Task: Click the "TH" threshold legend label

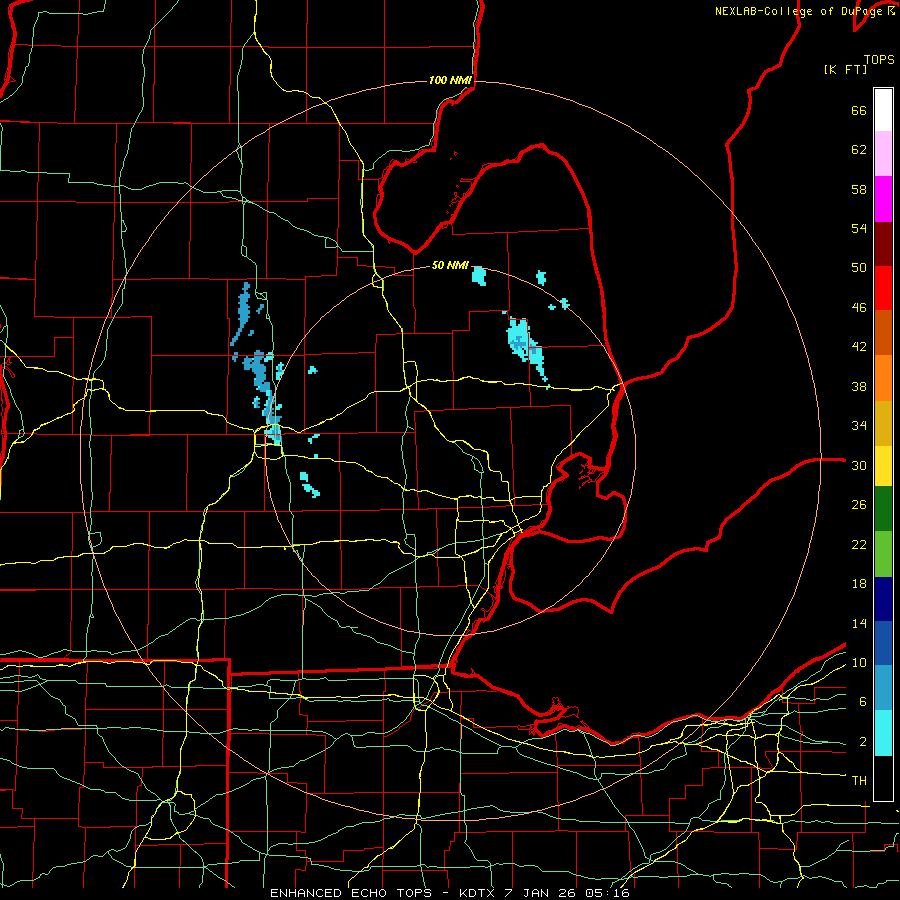Action: tap(859, 781)
